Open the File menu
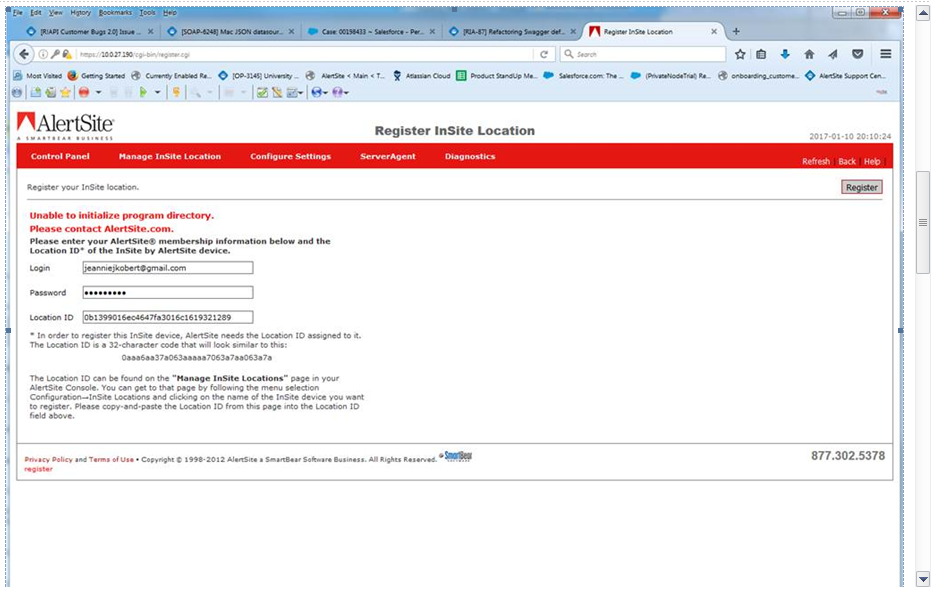 (x=18, y=13)
